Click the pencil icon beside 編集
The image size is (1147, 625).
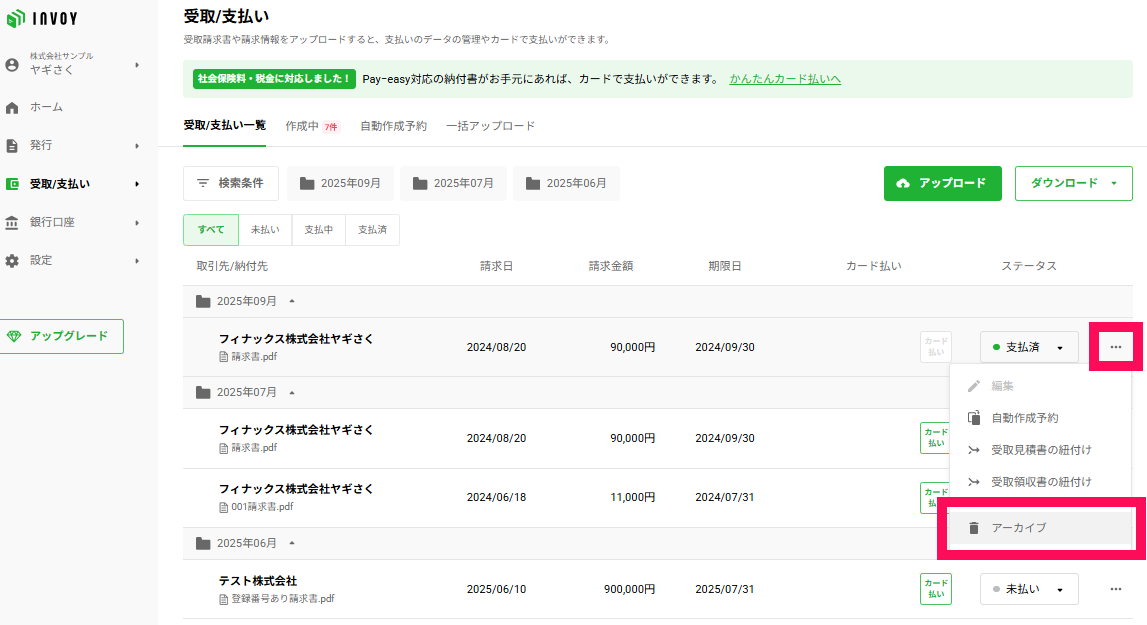[x=974, y=386]
